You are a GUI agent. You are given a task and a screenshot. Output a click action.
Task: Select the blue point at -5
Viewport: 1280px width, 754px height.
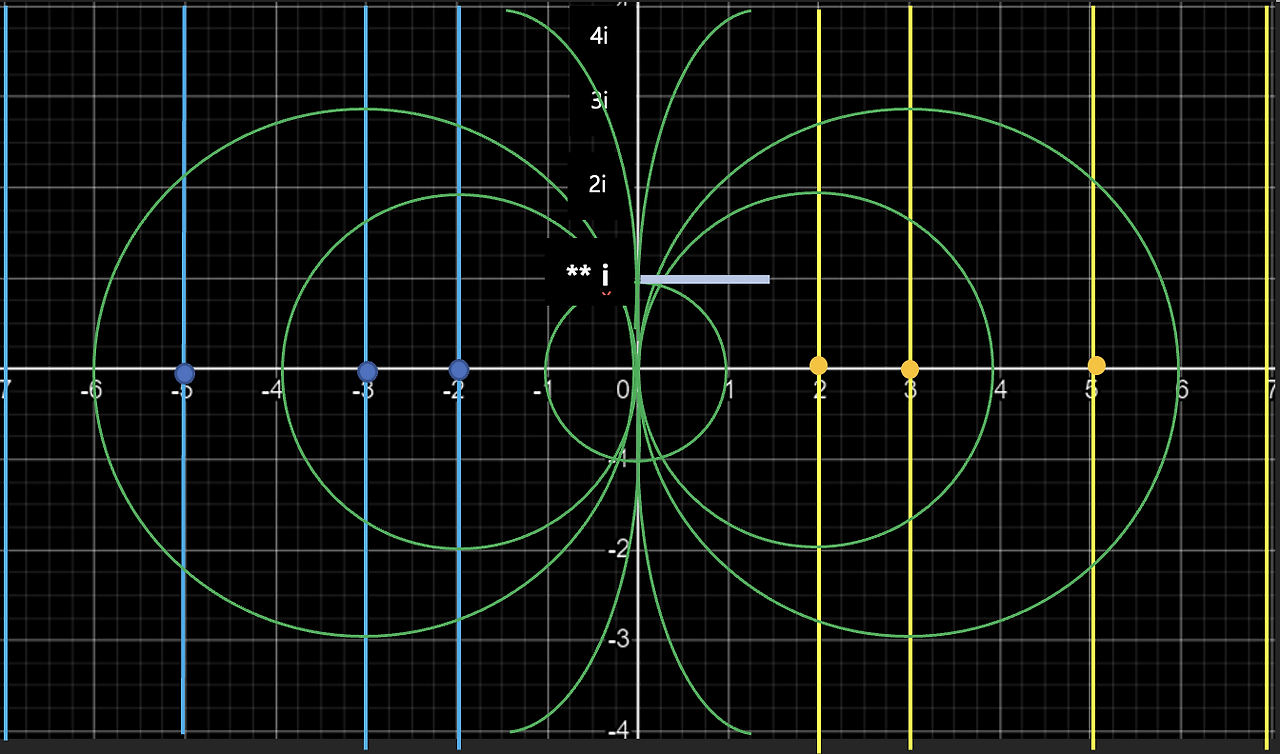(x=184, y=373)
